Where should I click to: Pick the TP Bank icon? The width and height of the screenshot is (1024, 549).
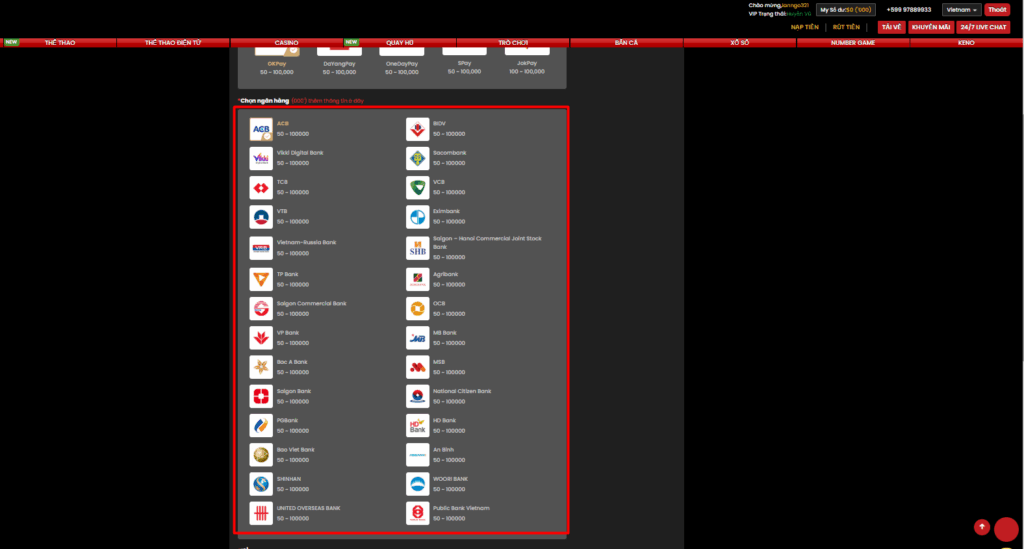[x=261, y=279]
